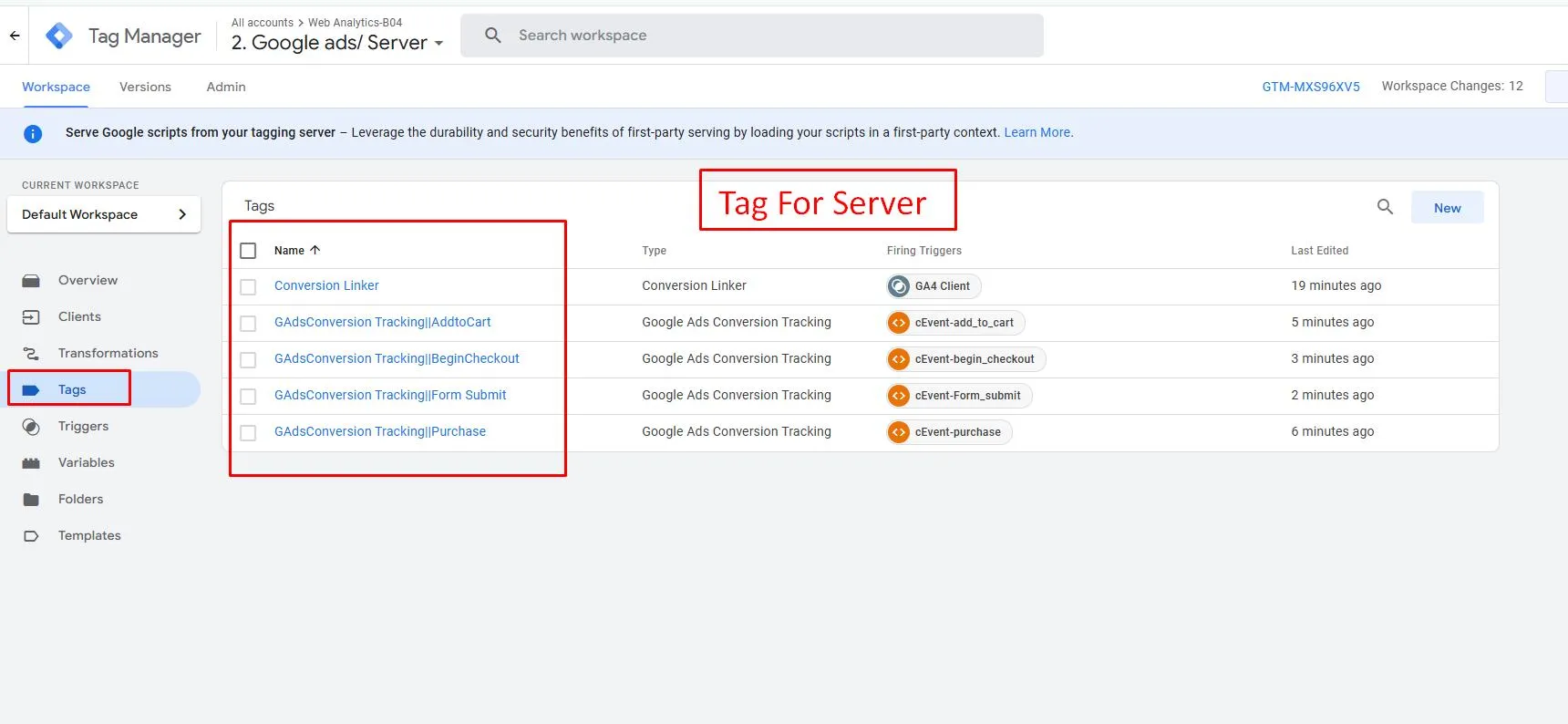Open Clients in the sidebar

coord(79,316)
